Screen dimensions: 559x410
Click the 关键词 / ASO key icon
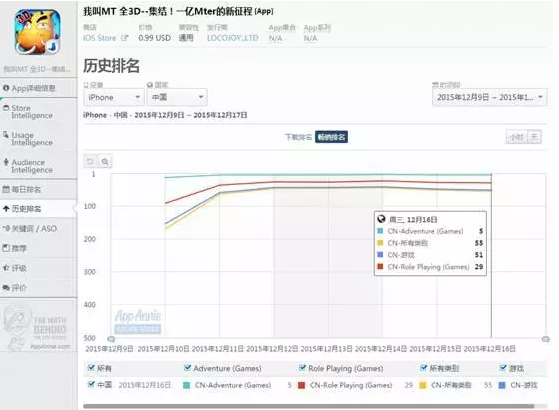click(x=6, y=228)
